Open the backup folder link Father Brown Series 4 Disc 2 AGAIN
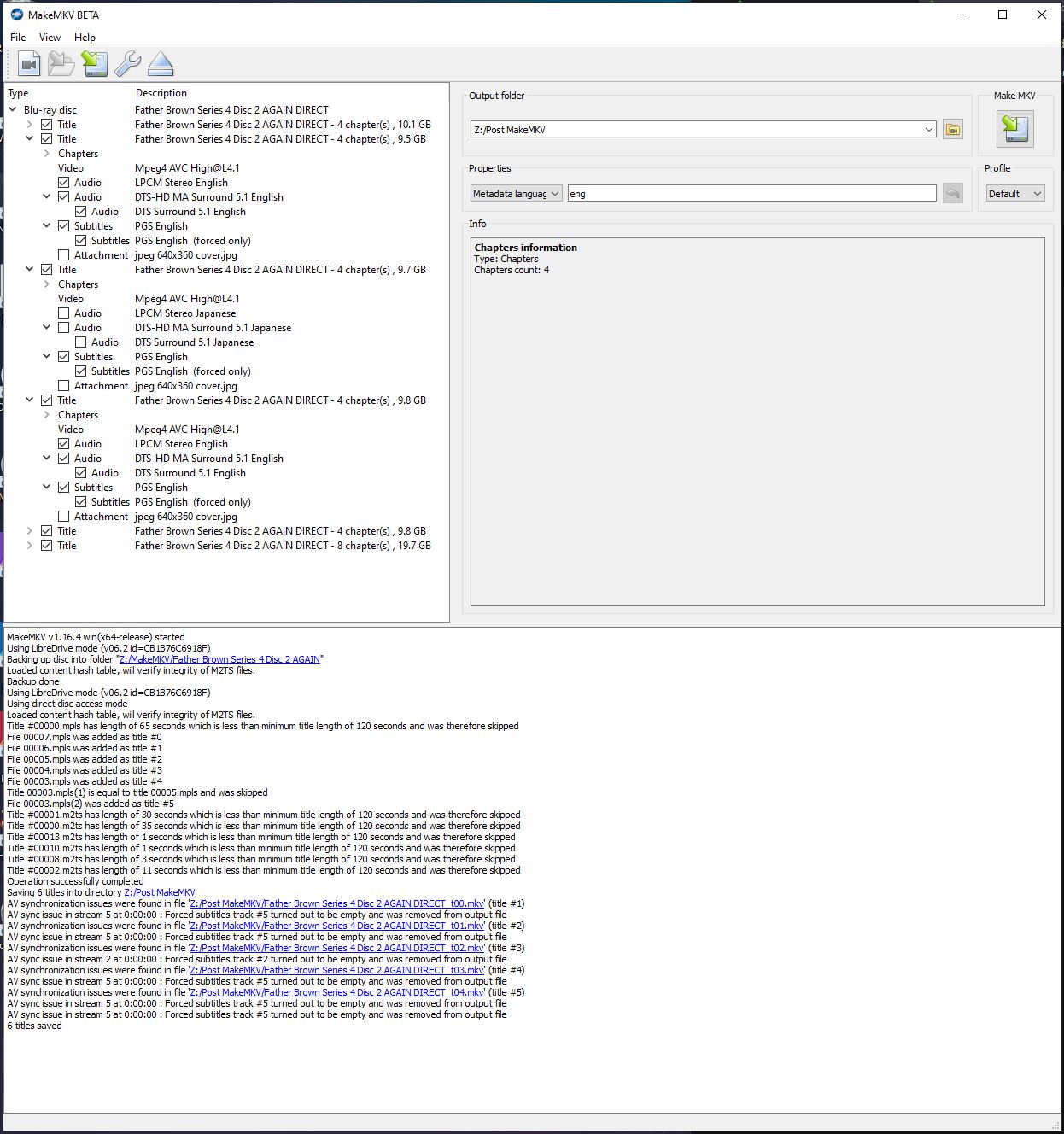The width and height of the screenshot is (1064, 1134). [x=219, y=659]
